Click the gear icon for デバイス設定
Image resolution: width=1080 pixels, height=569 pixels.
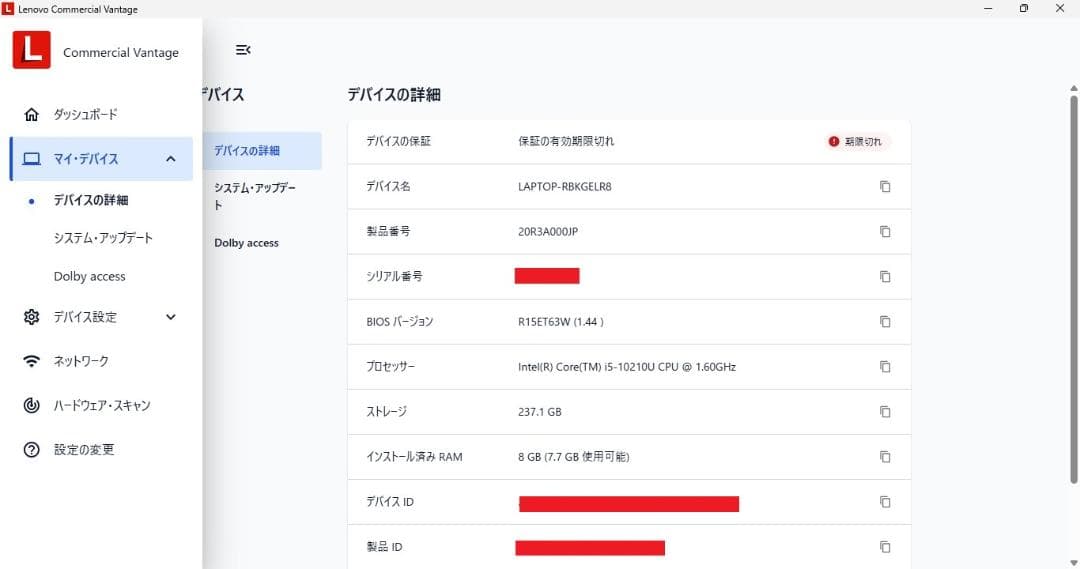tap(32, 317)
